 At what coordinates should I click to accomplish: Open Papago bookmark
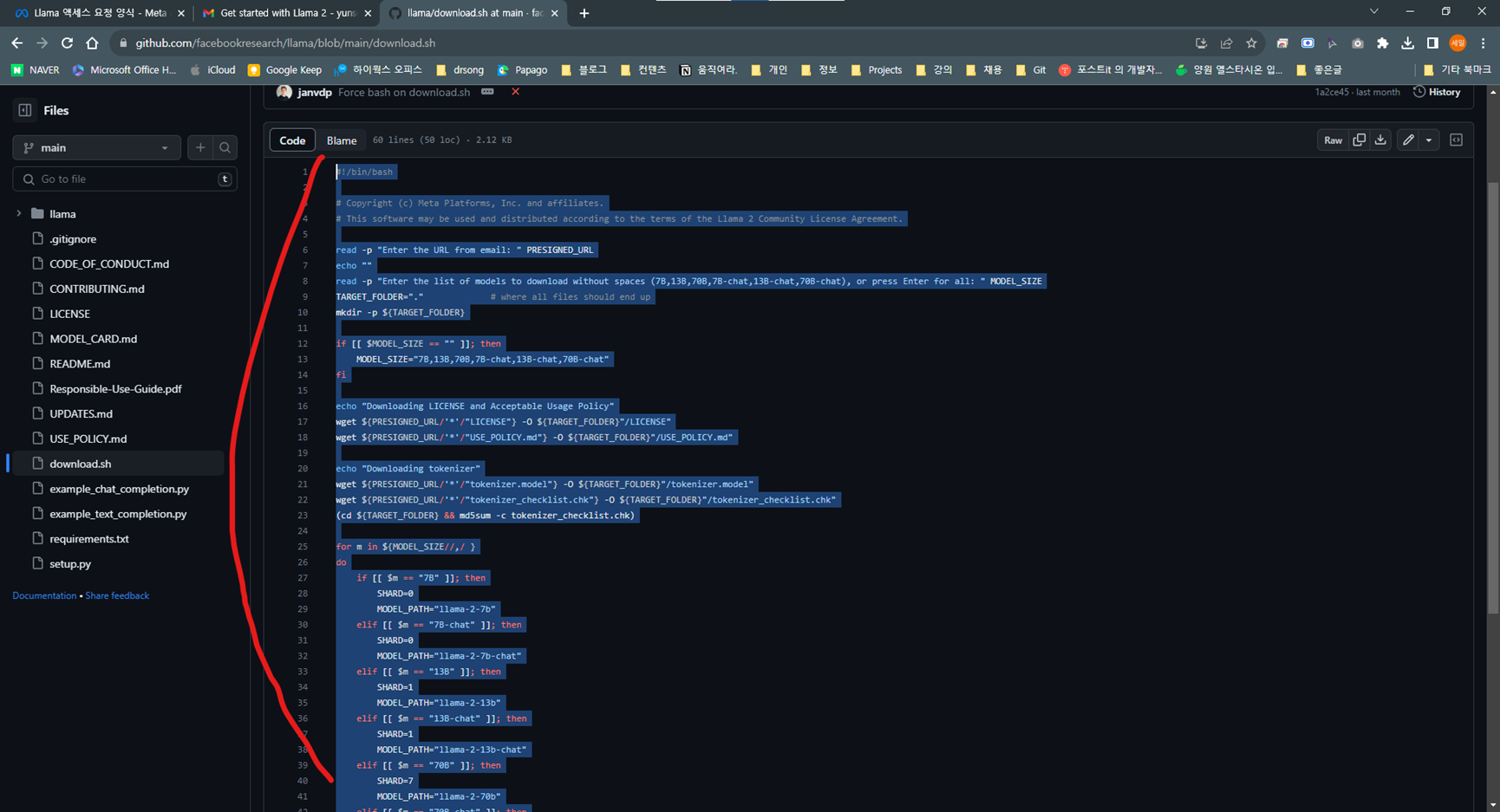pyautogui.click(x=522, y=70)
